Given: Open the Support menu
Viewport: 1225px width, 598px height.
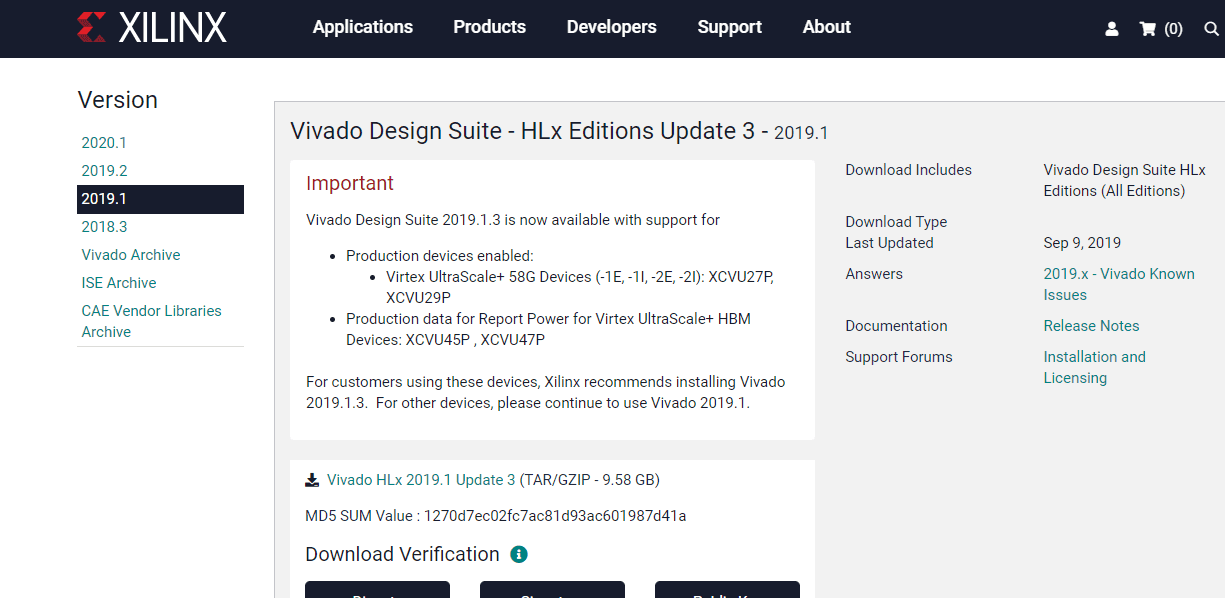Looking at the screenshot, I should pos(729,27).
